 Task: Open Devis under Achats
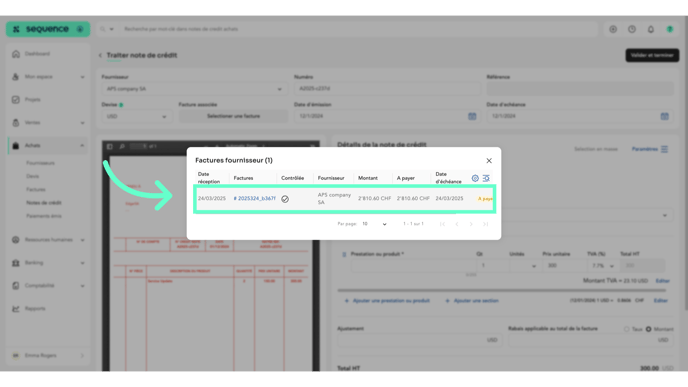(32, 176)
